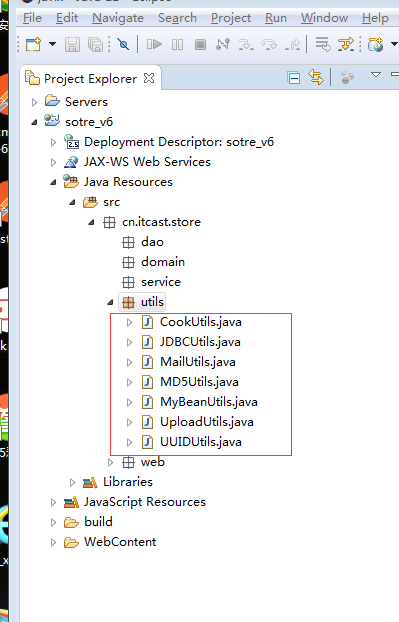The width and height of the screenshot is (399, 622).
Task: Open the File menu
Action: [32, 18]
